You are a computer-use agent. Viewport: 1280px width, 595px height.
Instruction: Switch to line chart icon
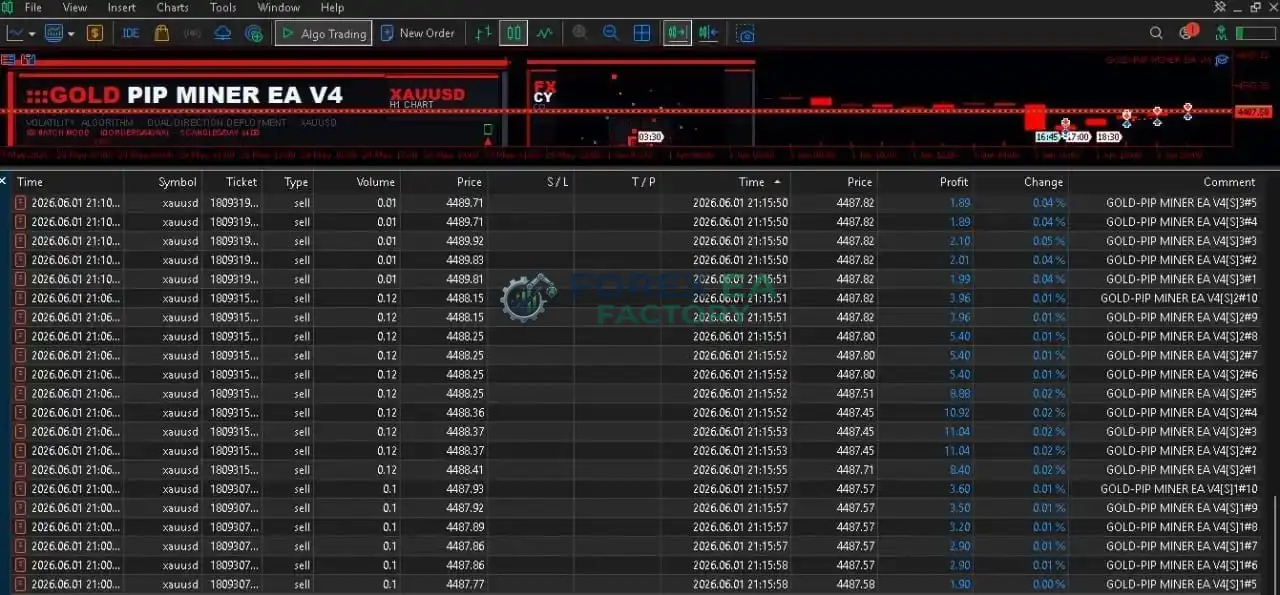544,33
